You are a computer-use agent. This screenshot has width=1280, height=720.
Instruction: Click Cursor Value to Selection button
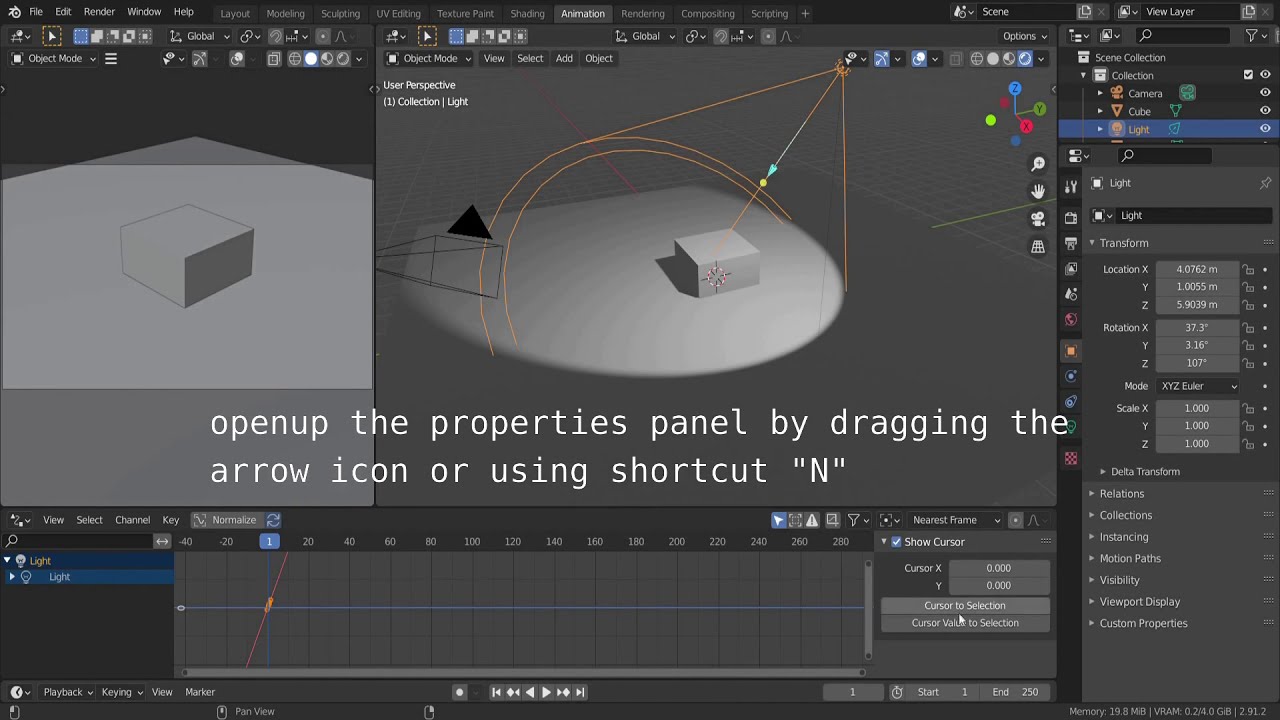965,623
